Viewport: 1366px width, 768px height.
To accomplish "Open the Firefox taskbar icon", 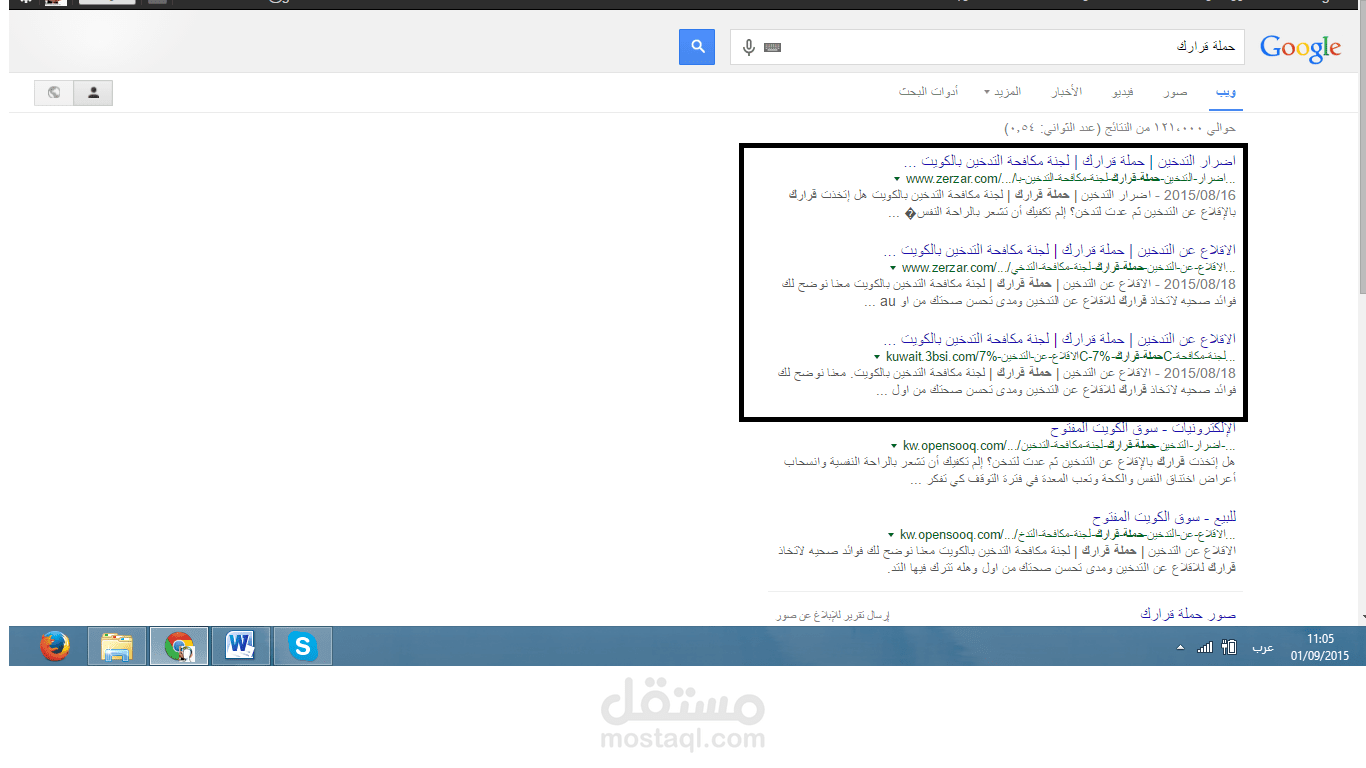I will click(x=55, y=647).
